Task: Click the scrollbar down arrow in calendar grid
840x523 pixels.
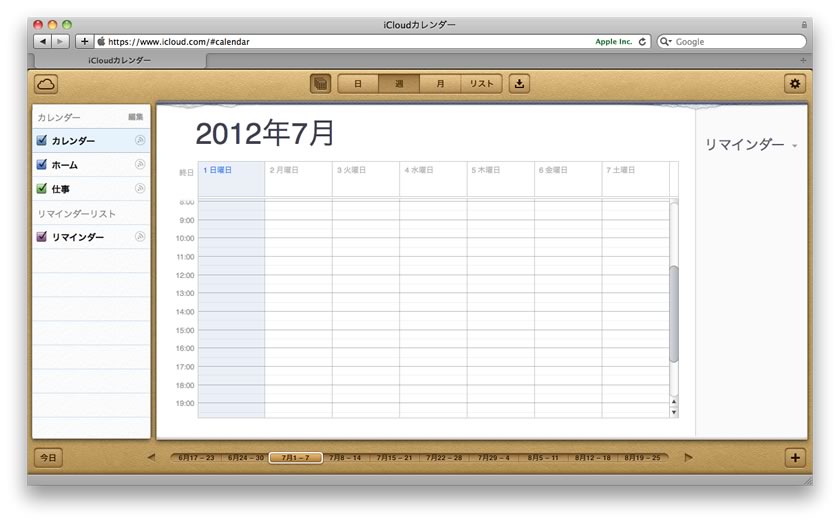Action: click(x=674, y=413)
